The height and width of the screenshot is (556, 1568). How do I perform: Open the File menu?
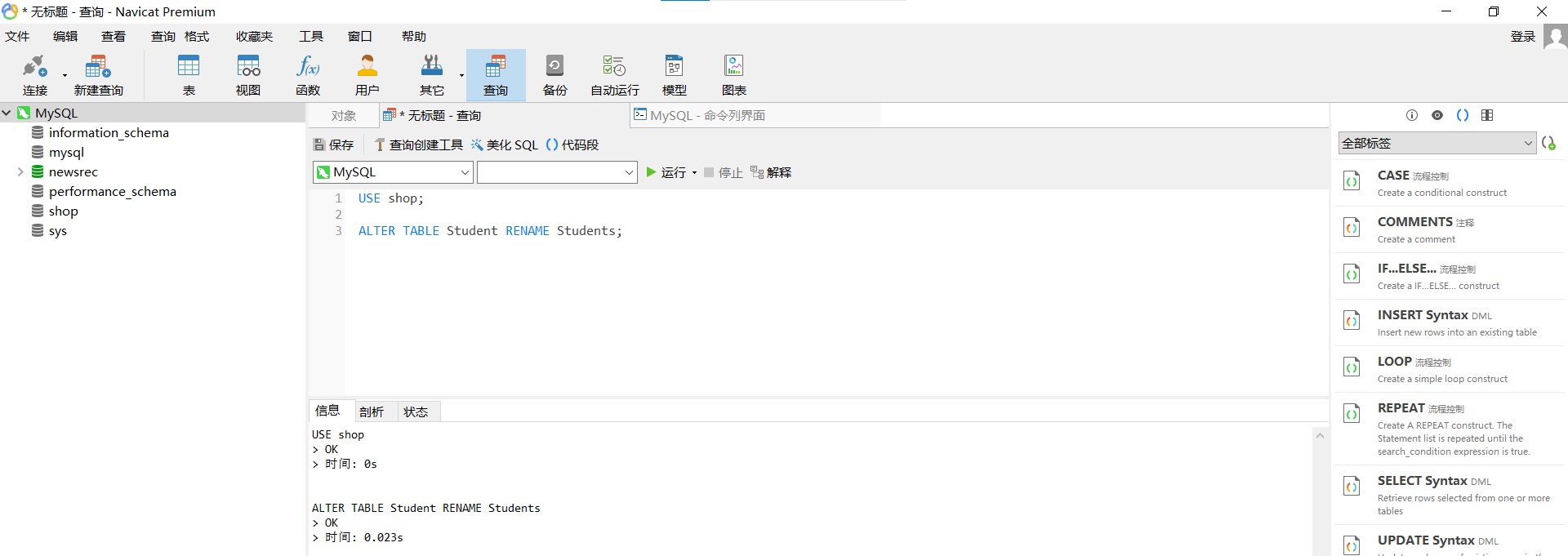click(17, 37)
